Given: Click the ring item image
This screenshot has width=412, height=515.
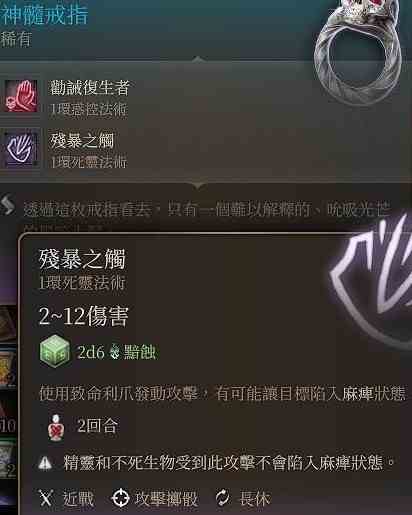Looking at the screenshot, I should coord(358,50).
